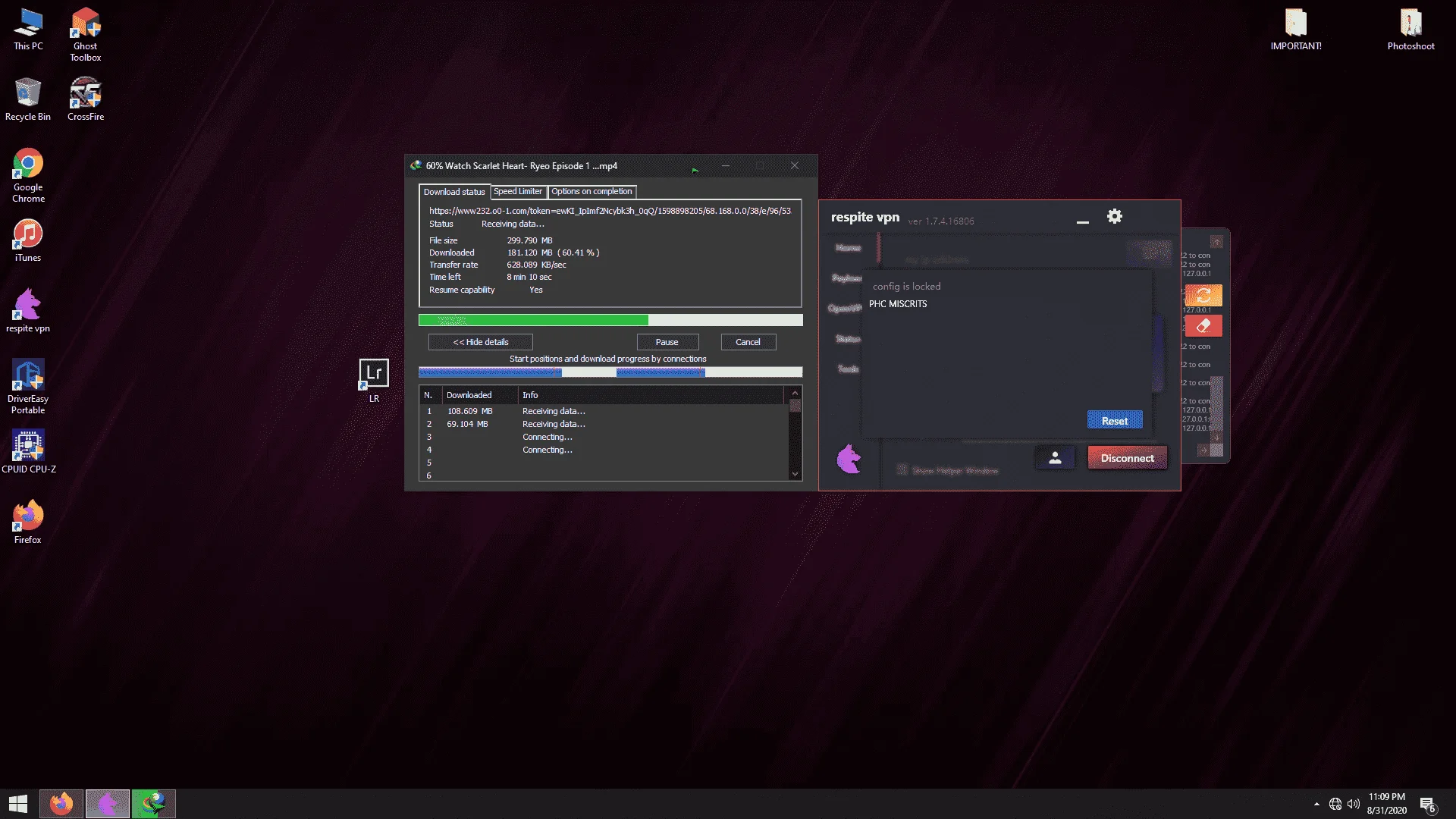Open DriverEasy Portable shortcut
Viewport: 1456px width, 819px height.
tap(28, 387)
